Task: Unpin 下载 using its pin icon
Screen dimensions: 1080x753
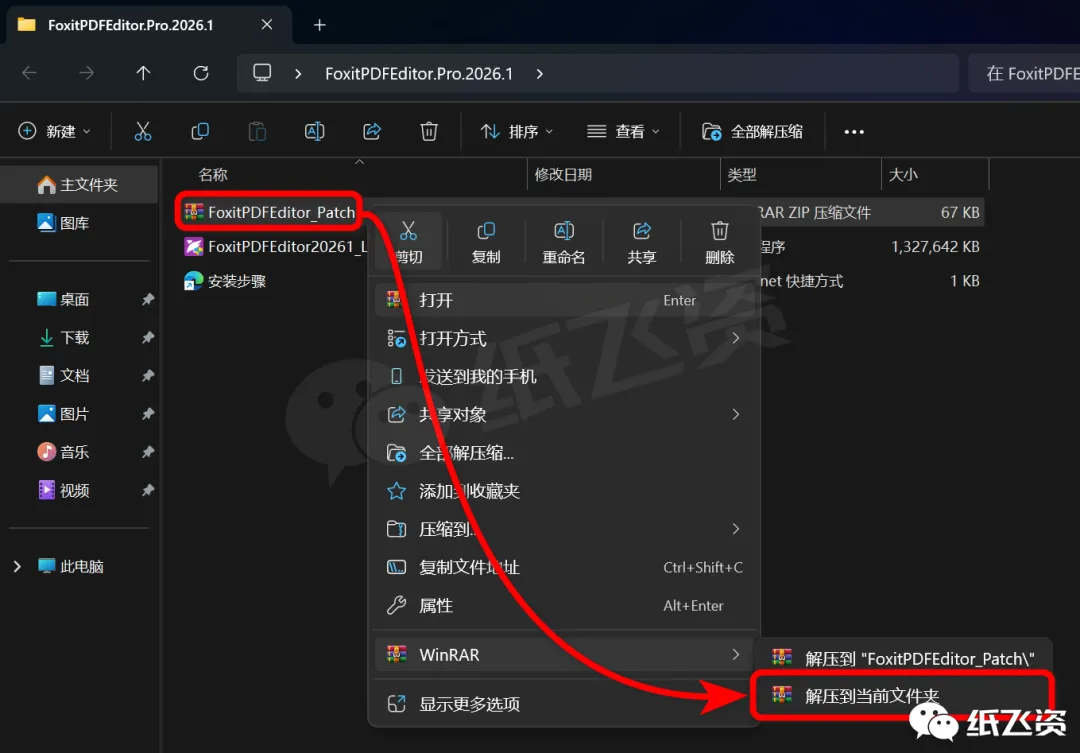Action: pyautogui.click(x=147, y=338)
